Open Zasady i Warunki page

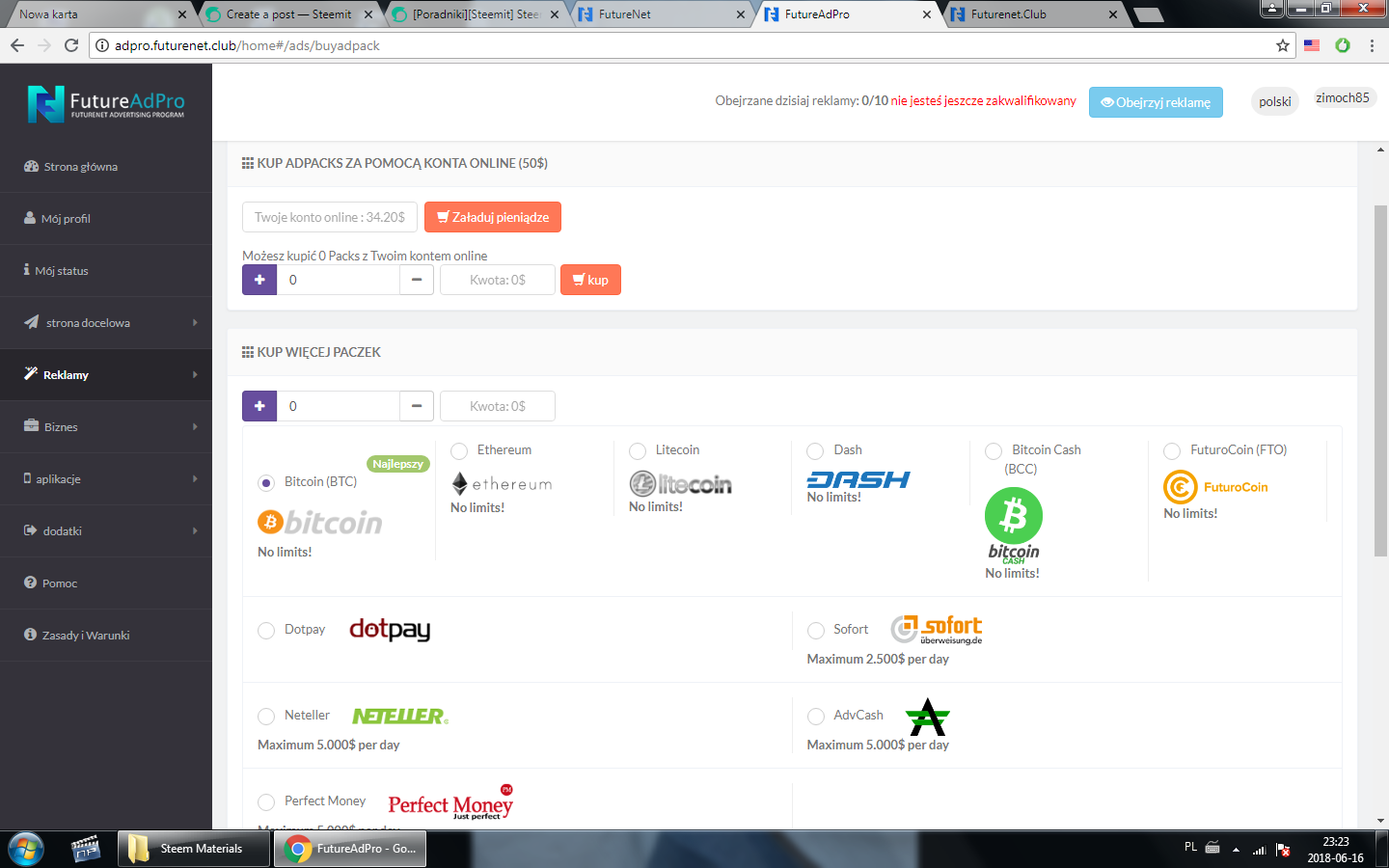click(x=85, y=636)
